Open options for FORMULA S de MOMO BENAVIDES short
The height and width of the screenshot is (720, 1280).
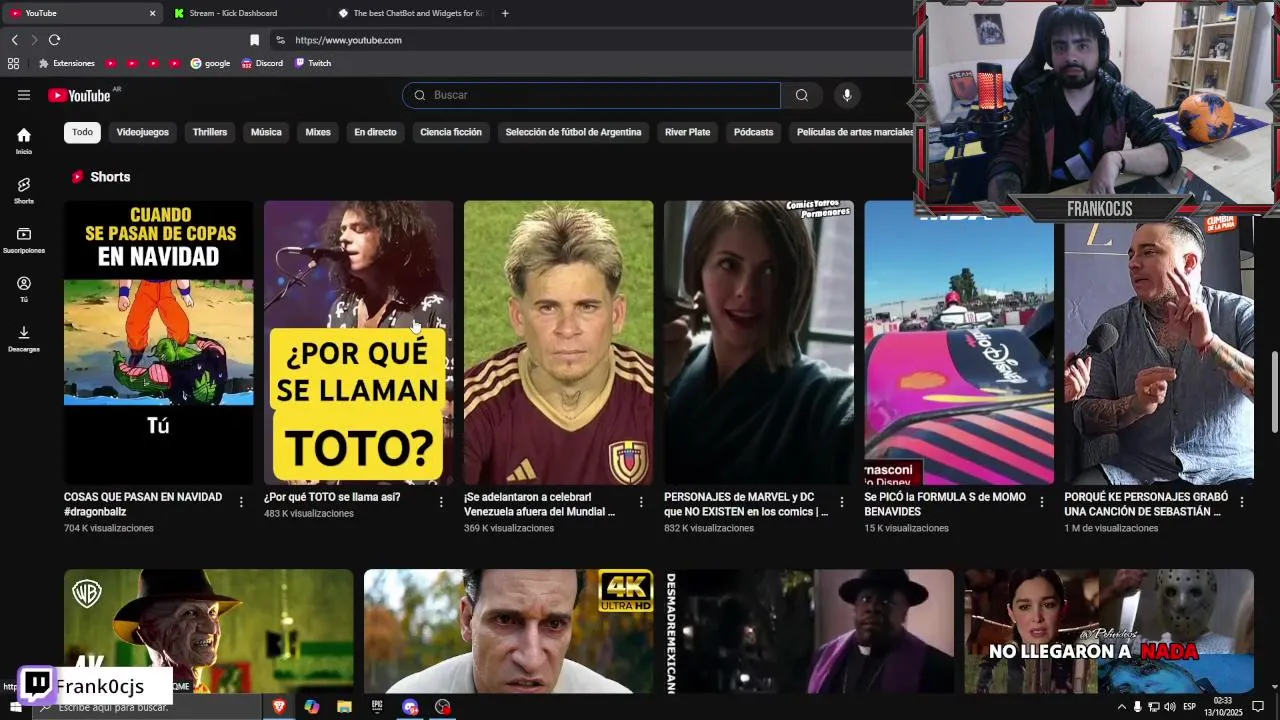click(1041, 502)
